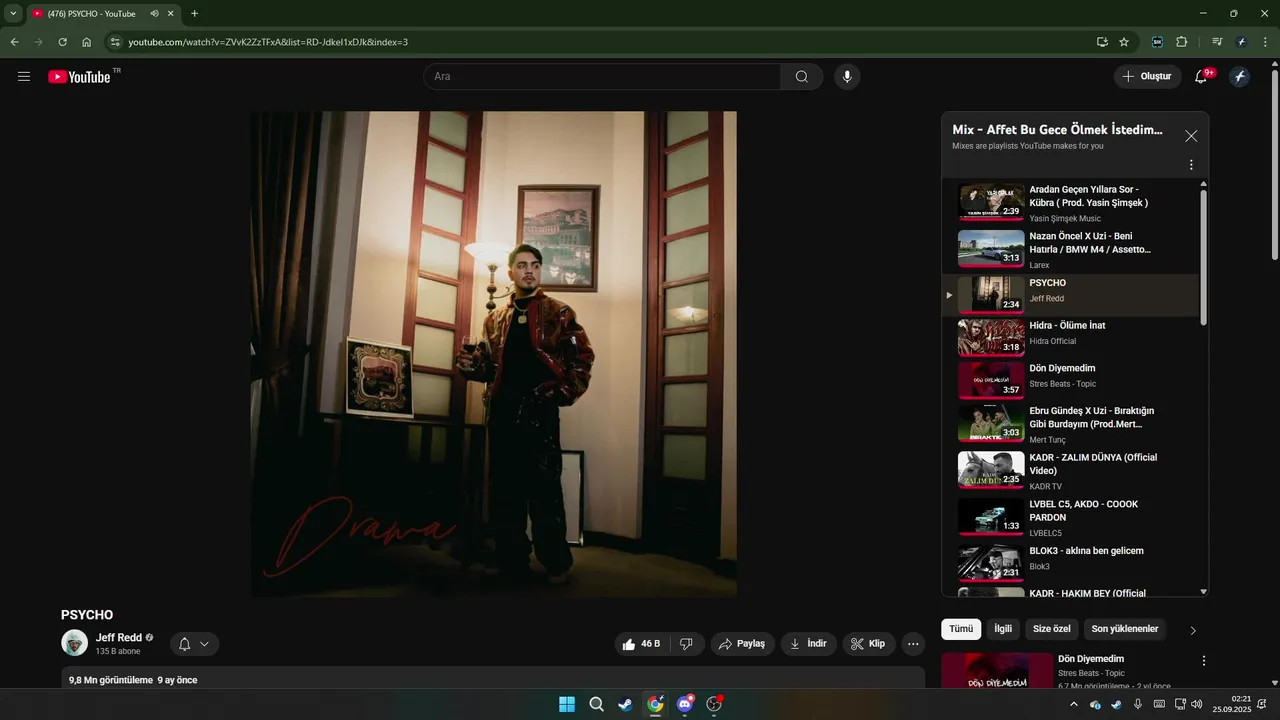The image size is (1280, 720).
Task: Download the video with İndir
Action: 809,644
